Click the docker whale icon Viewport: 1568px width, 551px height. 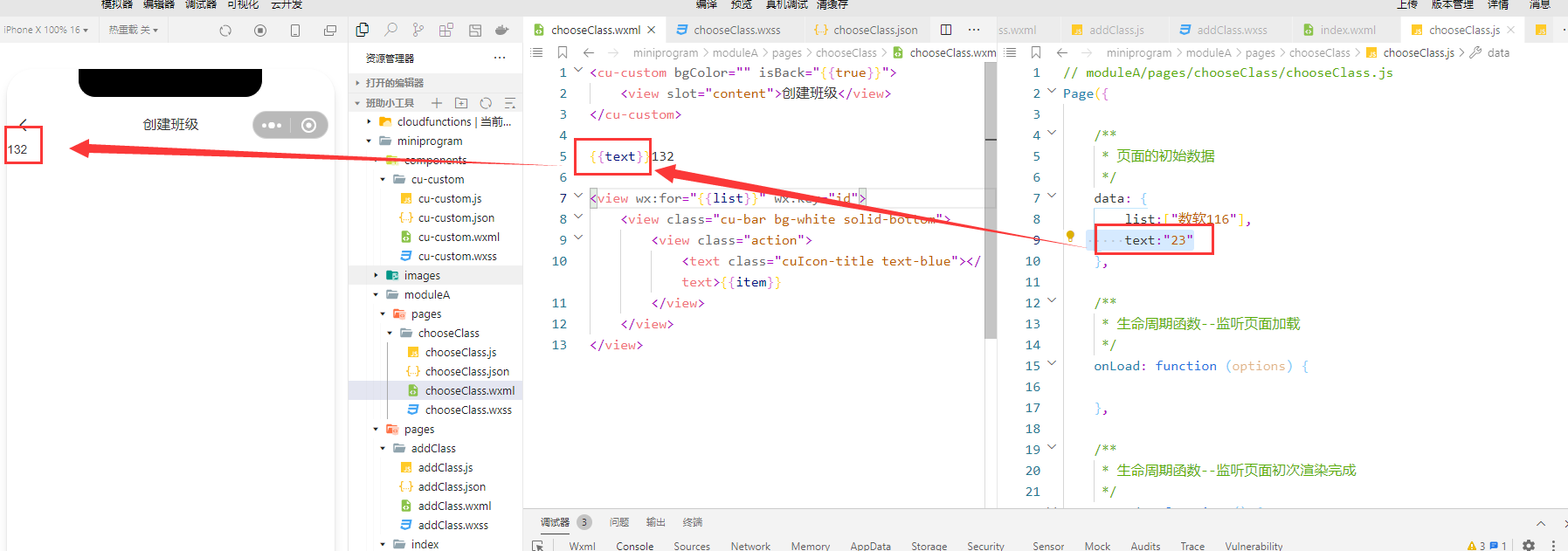pyautogui.click(x=502, y=30)
